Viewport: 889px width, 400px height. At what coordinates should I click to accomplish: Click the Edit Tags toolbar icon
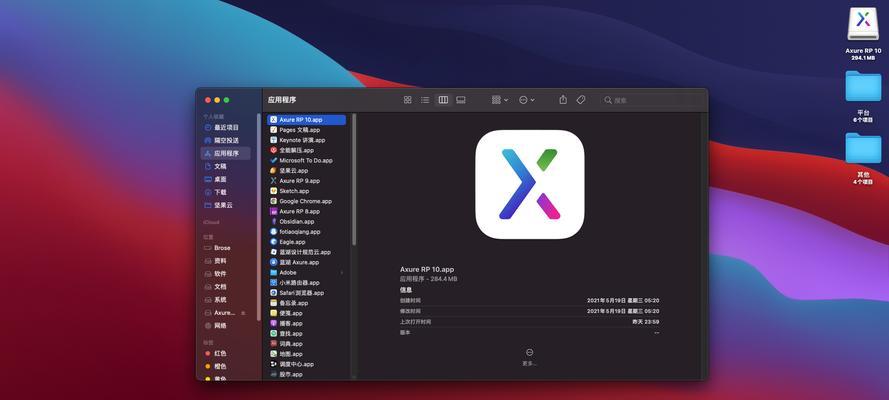[x=581, y=100]
